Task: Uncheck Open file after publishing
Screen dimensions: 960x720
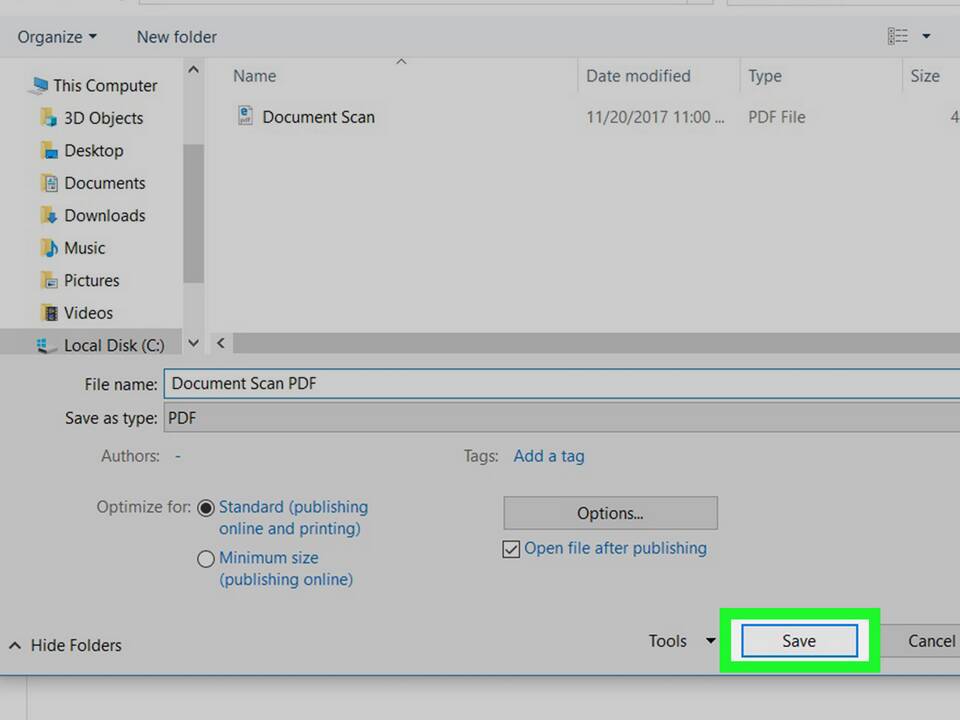Action: point(511,549)
